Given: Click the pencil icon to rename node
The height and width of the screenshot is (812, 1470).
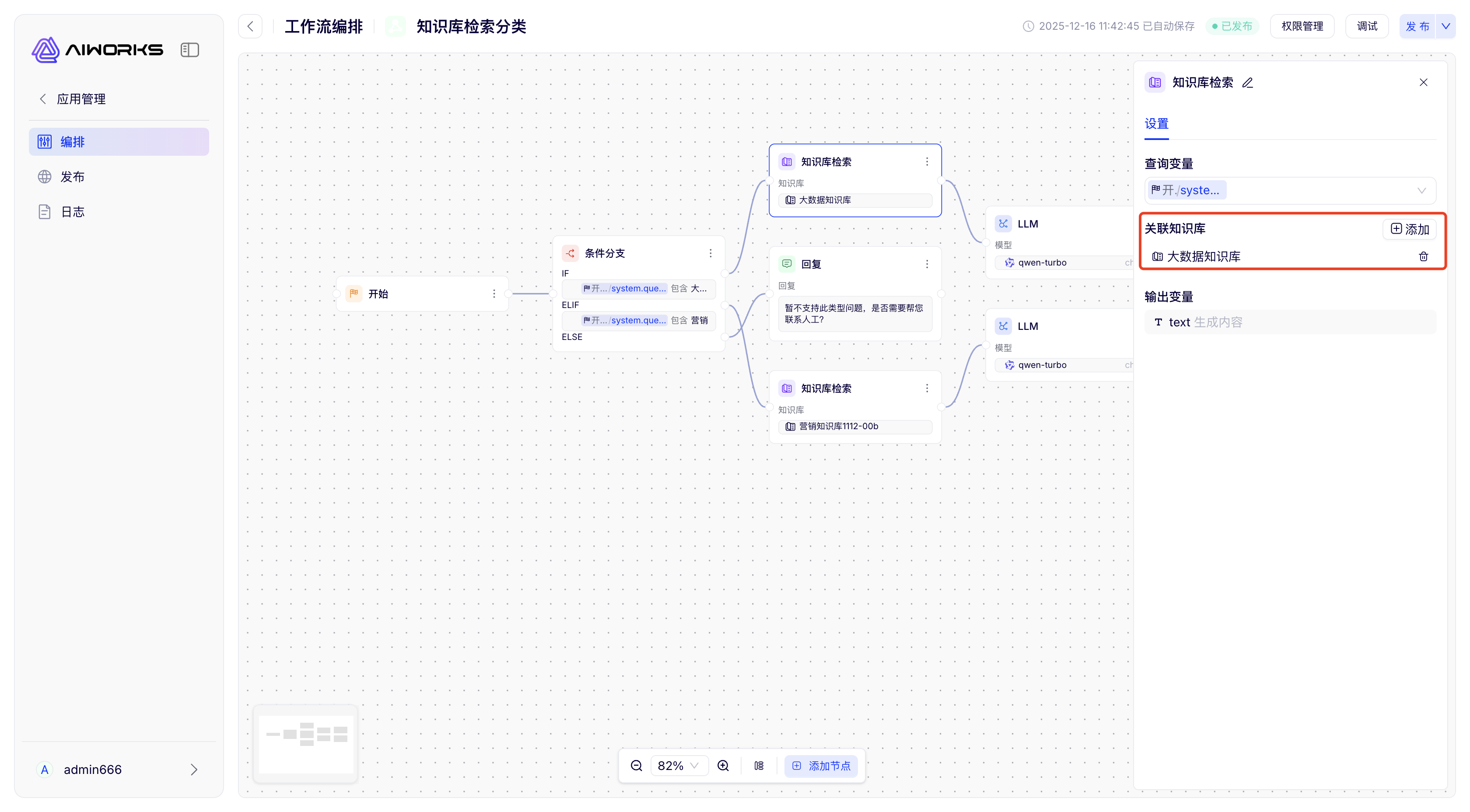Looking at the screenshot, I should [1248, 83].
